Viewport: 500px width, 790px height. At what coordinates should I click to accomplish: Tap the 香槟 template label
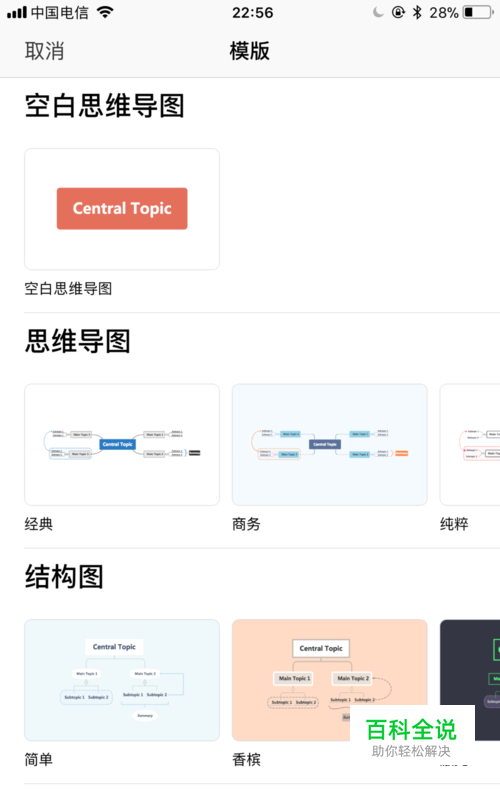pyautogui.click(x=246, y=759)
